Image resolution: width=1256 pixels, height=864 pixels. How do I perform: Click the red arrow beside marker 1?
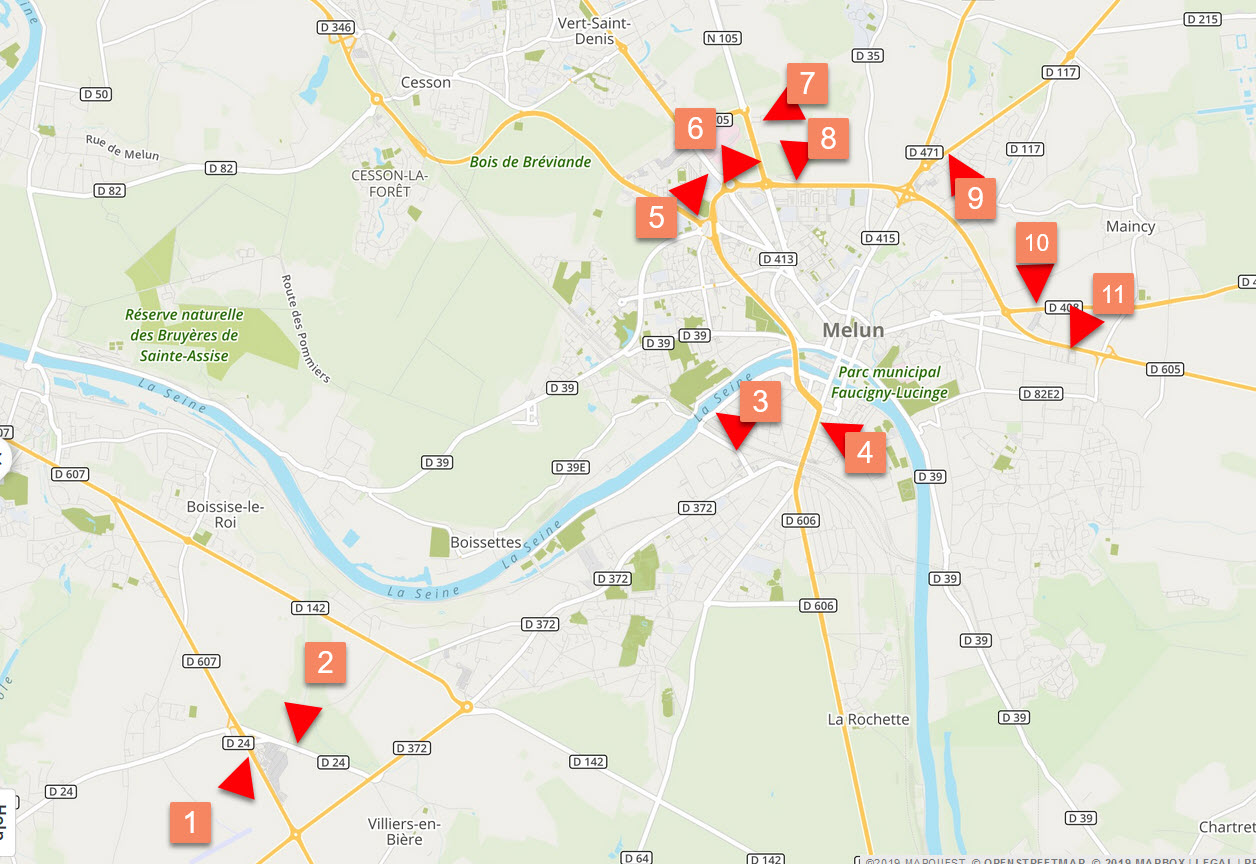tap(238, 780)
